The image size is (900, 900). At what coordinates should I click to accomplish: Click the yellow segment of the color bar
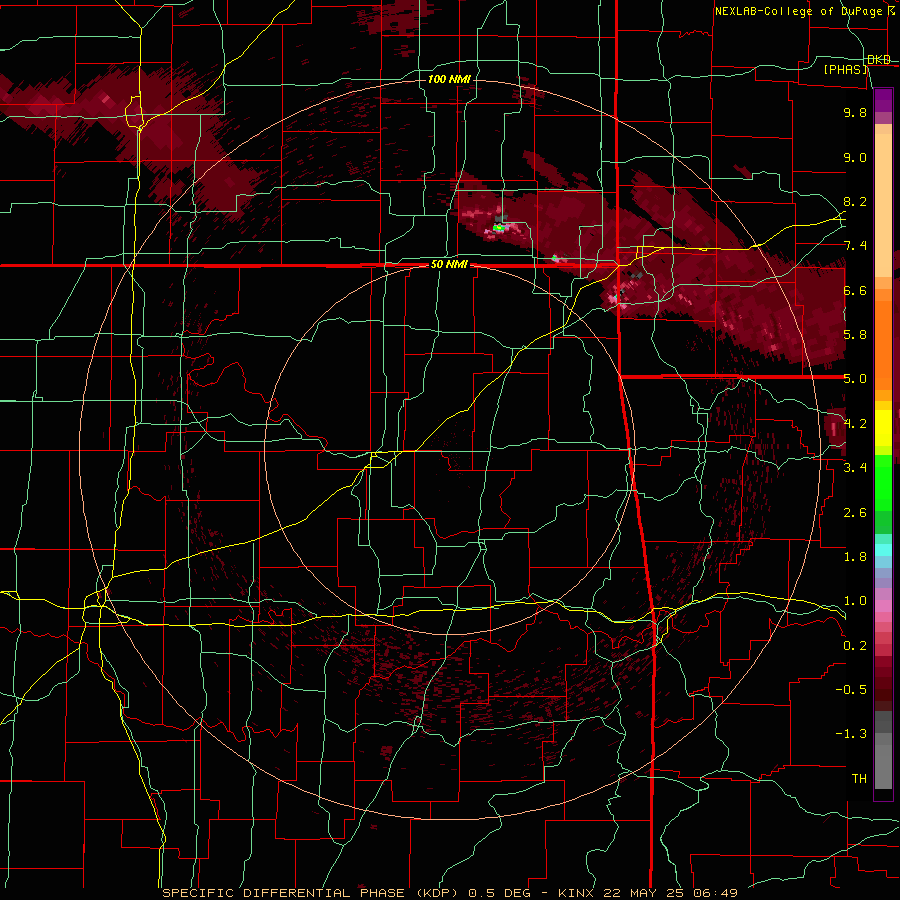tap(883, 428)
